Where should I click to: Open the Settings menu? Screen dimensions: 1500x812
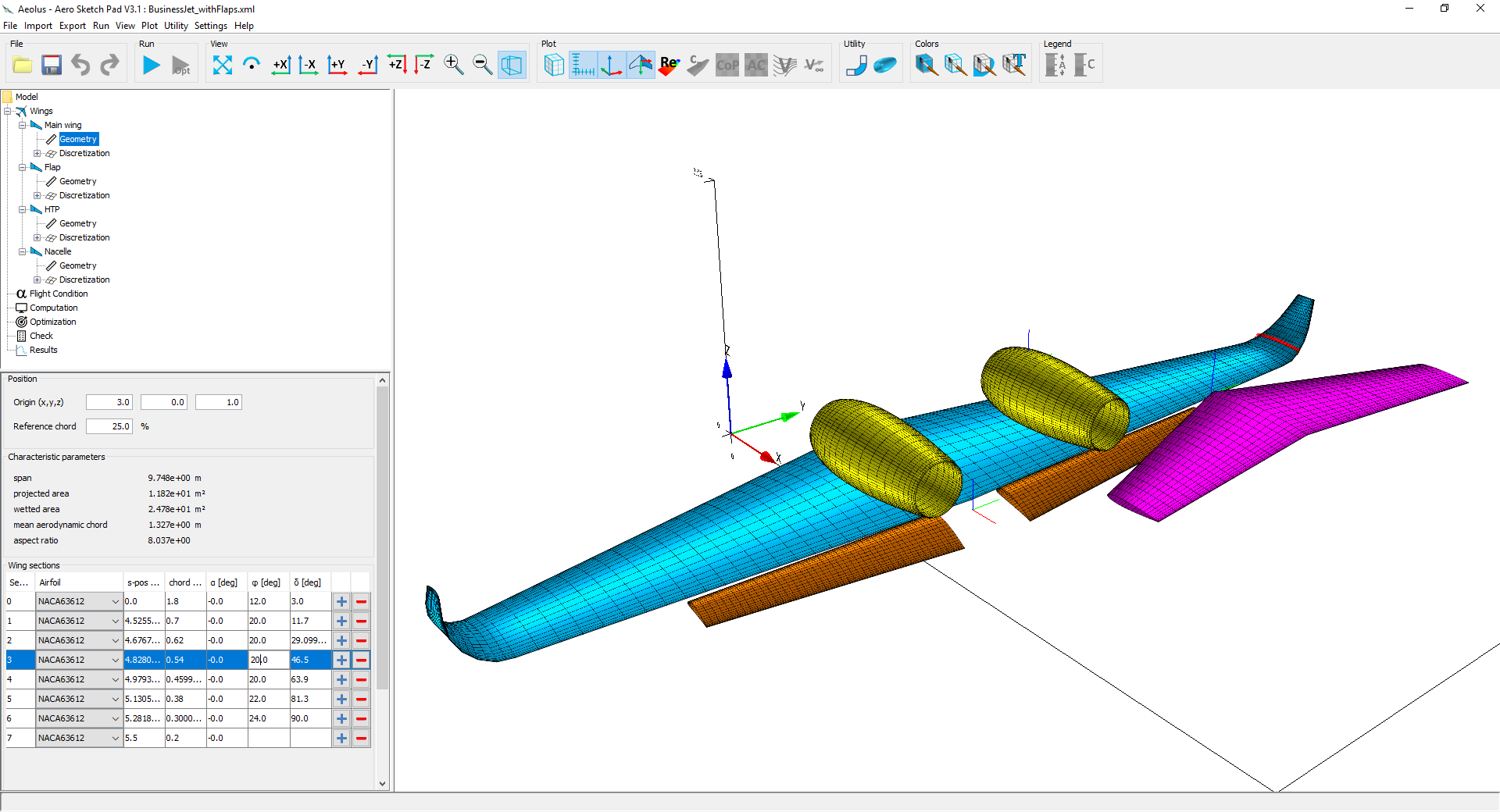click(210, 25)
